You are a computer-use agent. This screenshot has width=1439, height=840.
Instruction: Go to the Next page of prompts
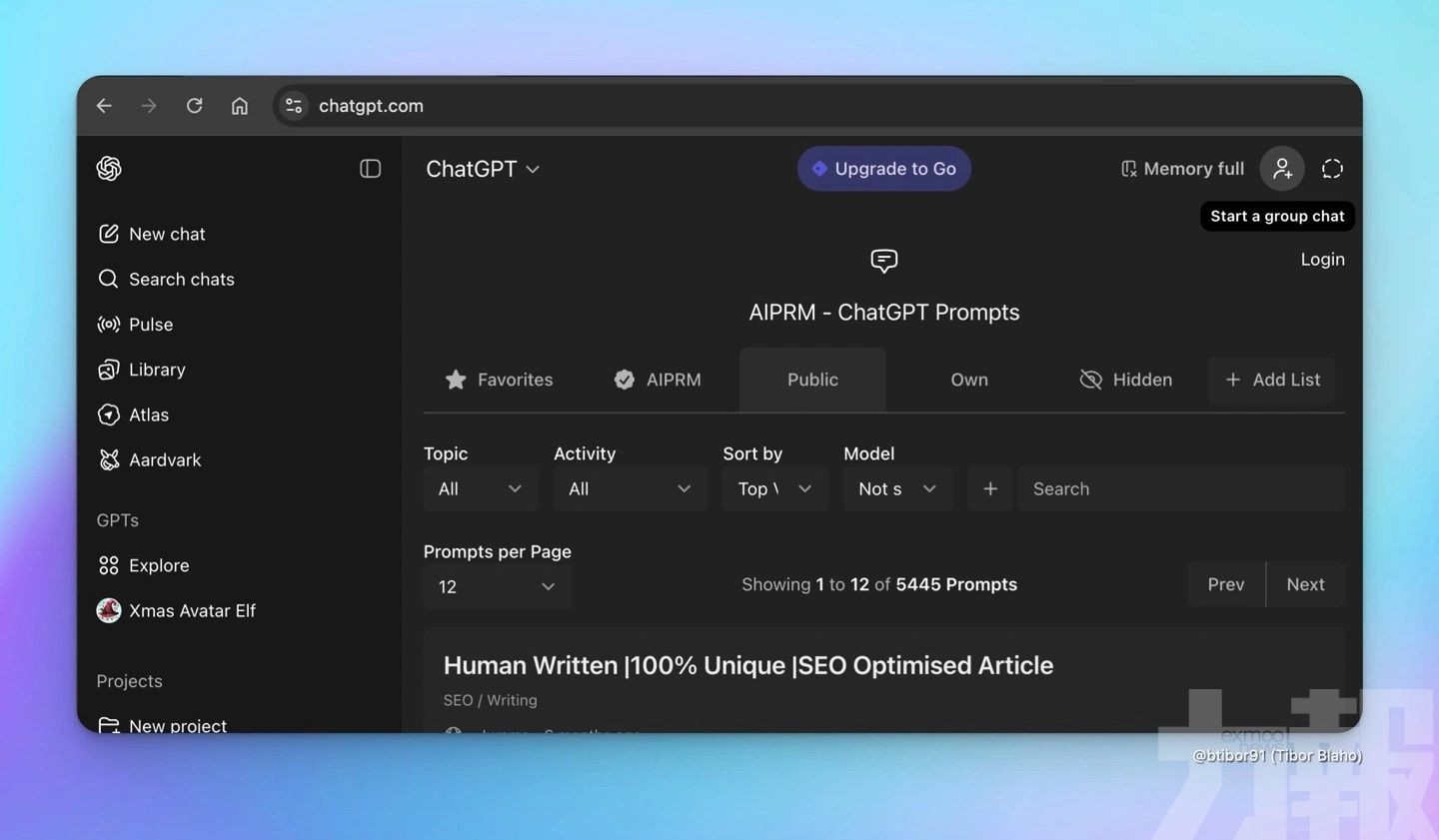click(x=1304, y=584)
